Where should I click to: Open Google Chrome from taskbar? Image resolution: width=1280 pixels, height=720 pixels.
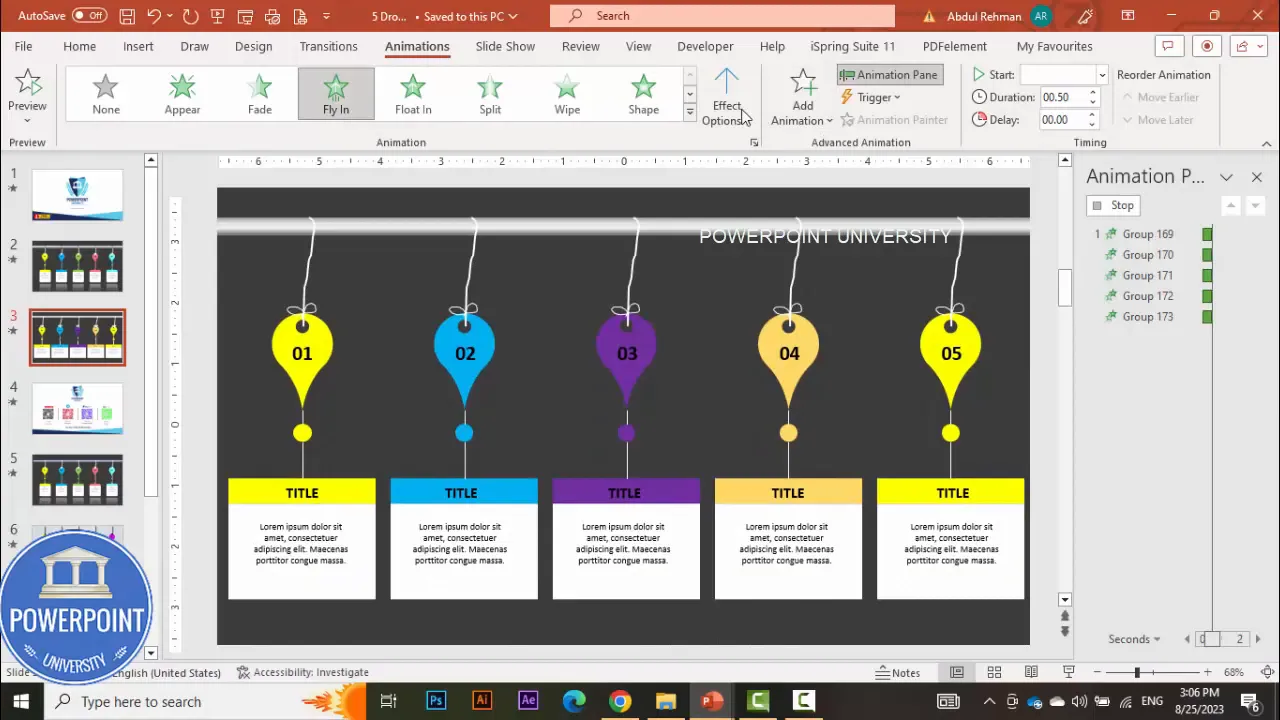tap(620, 701)
